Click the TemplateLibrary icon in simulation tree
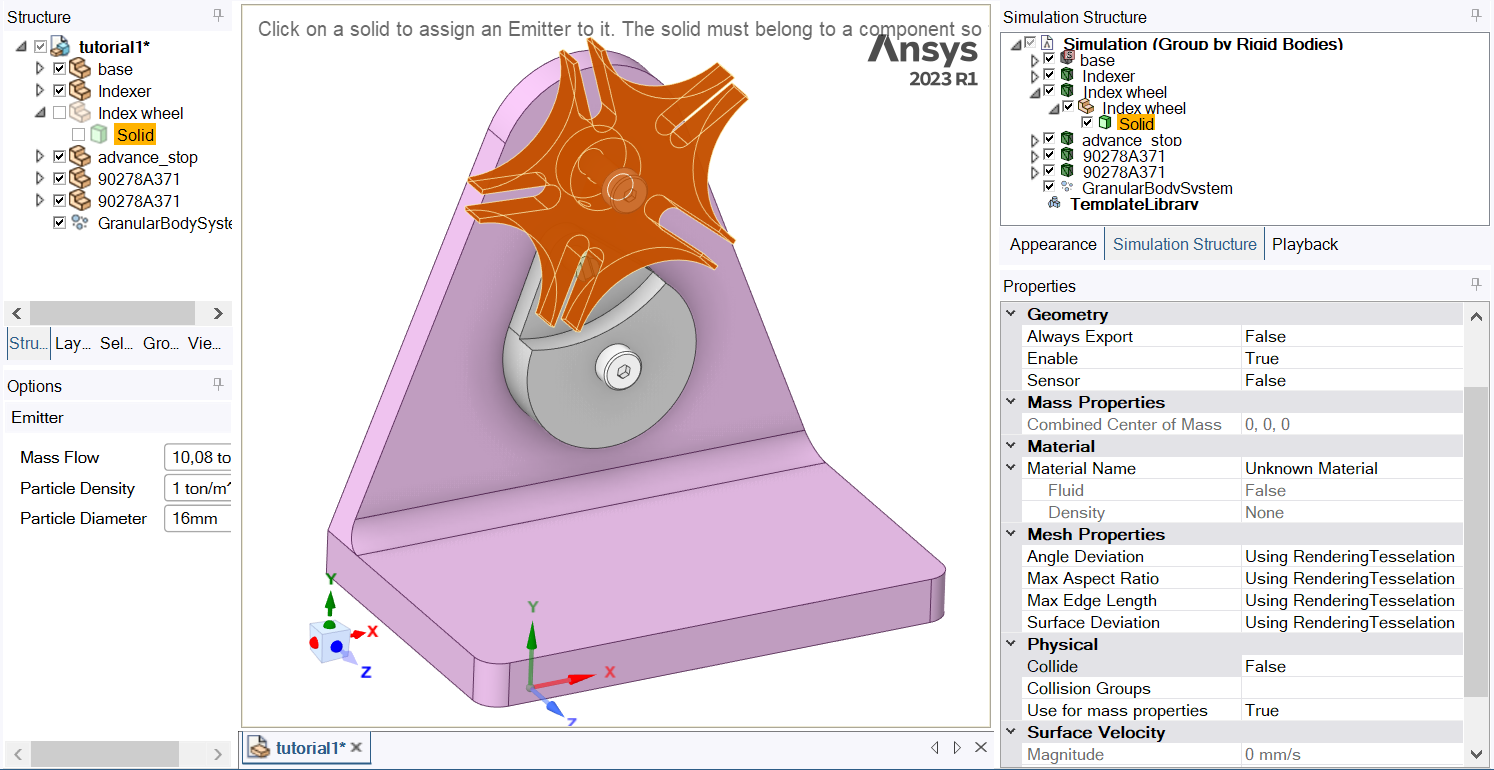Screen dimensions: 1494x770 [x=1055, y=204]
